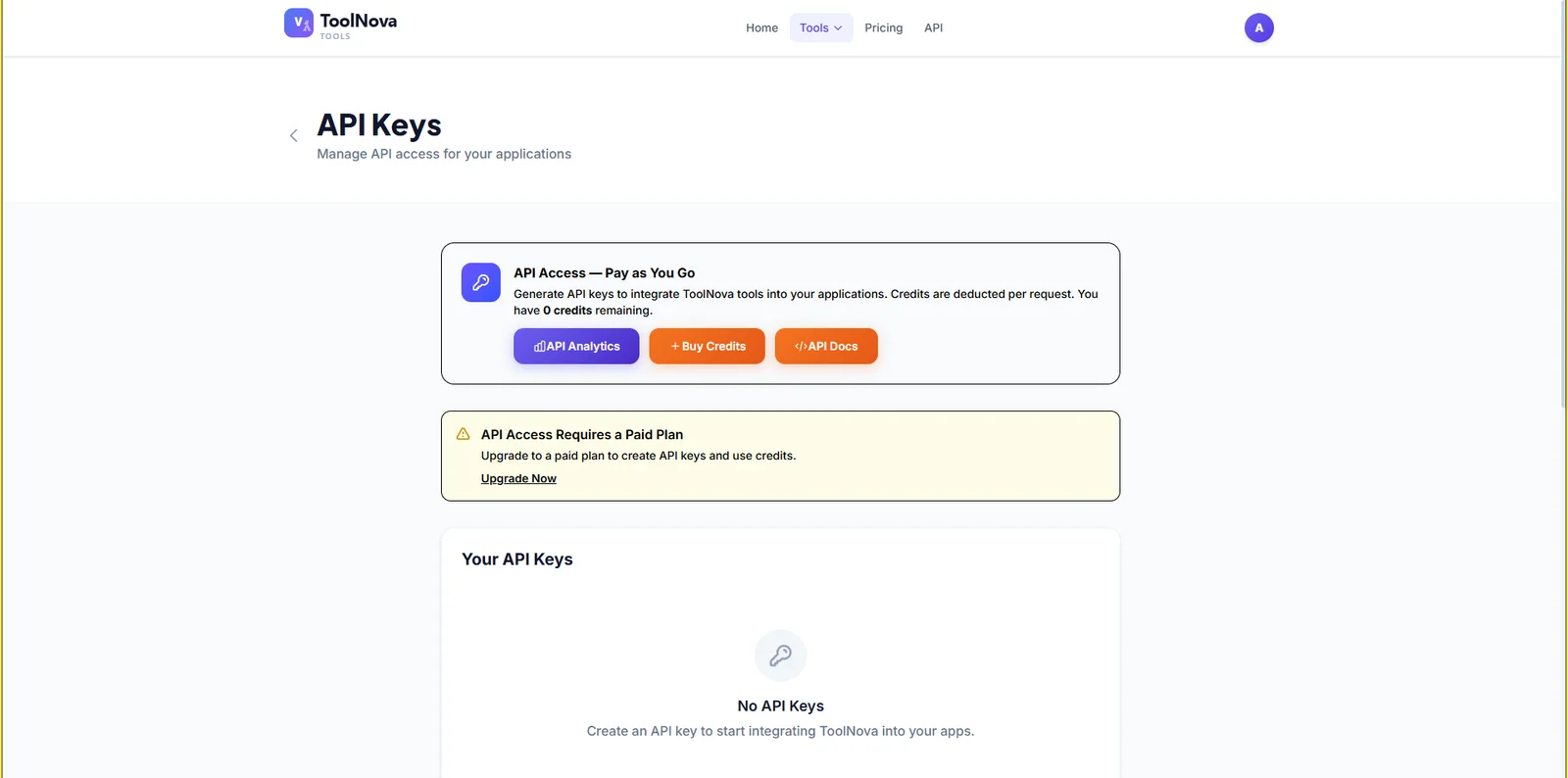Click the gray key icon above No API Keys
Image resolution: width=1568 pixels, height=778 pixels.
click(x=781, y=656)
